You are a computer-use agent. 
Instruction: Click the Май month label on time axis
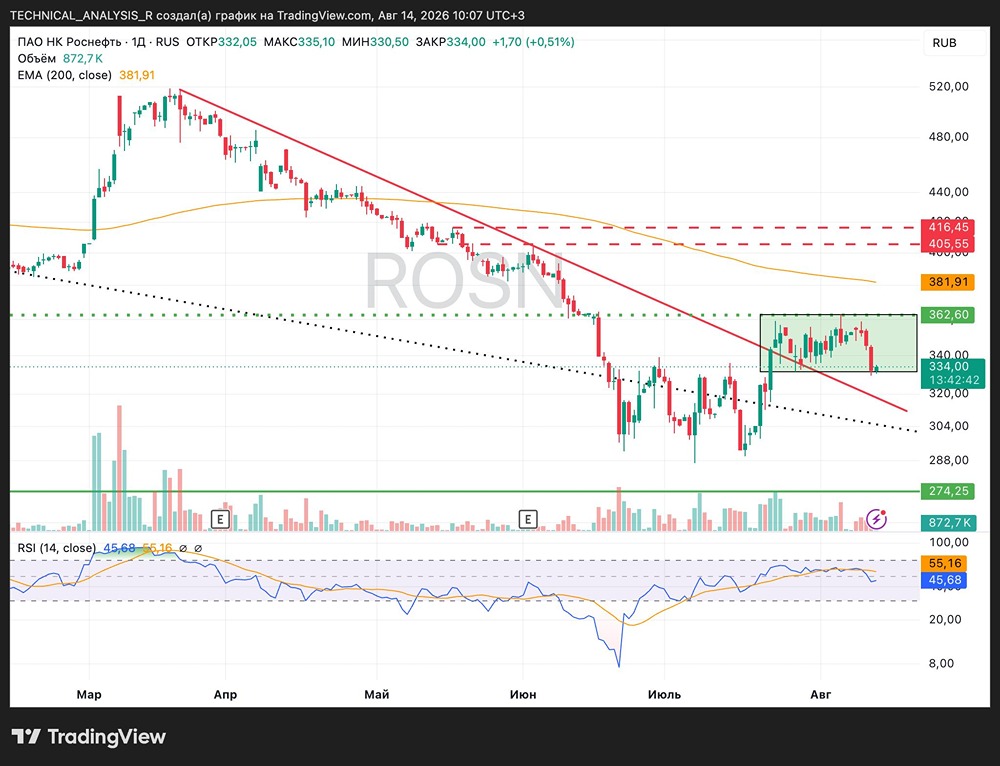click(376, 695)
